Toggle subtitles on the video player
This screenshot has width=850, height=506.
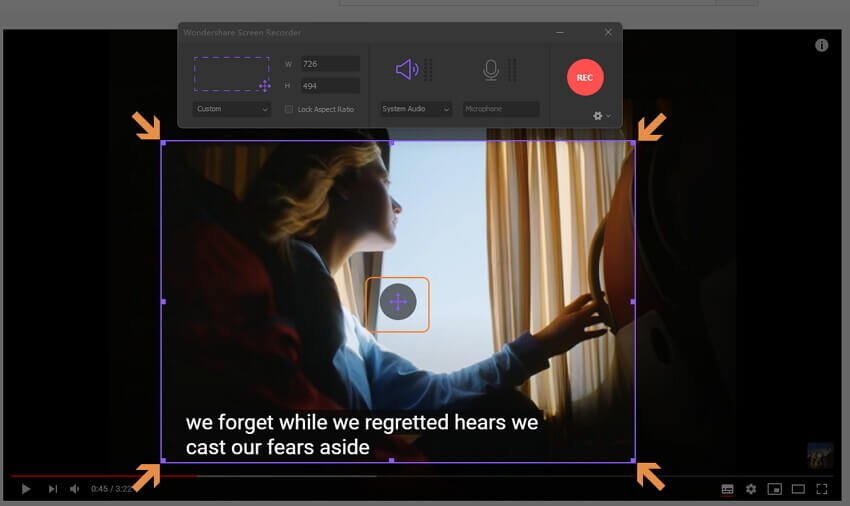click(727, 489)
